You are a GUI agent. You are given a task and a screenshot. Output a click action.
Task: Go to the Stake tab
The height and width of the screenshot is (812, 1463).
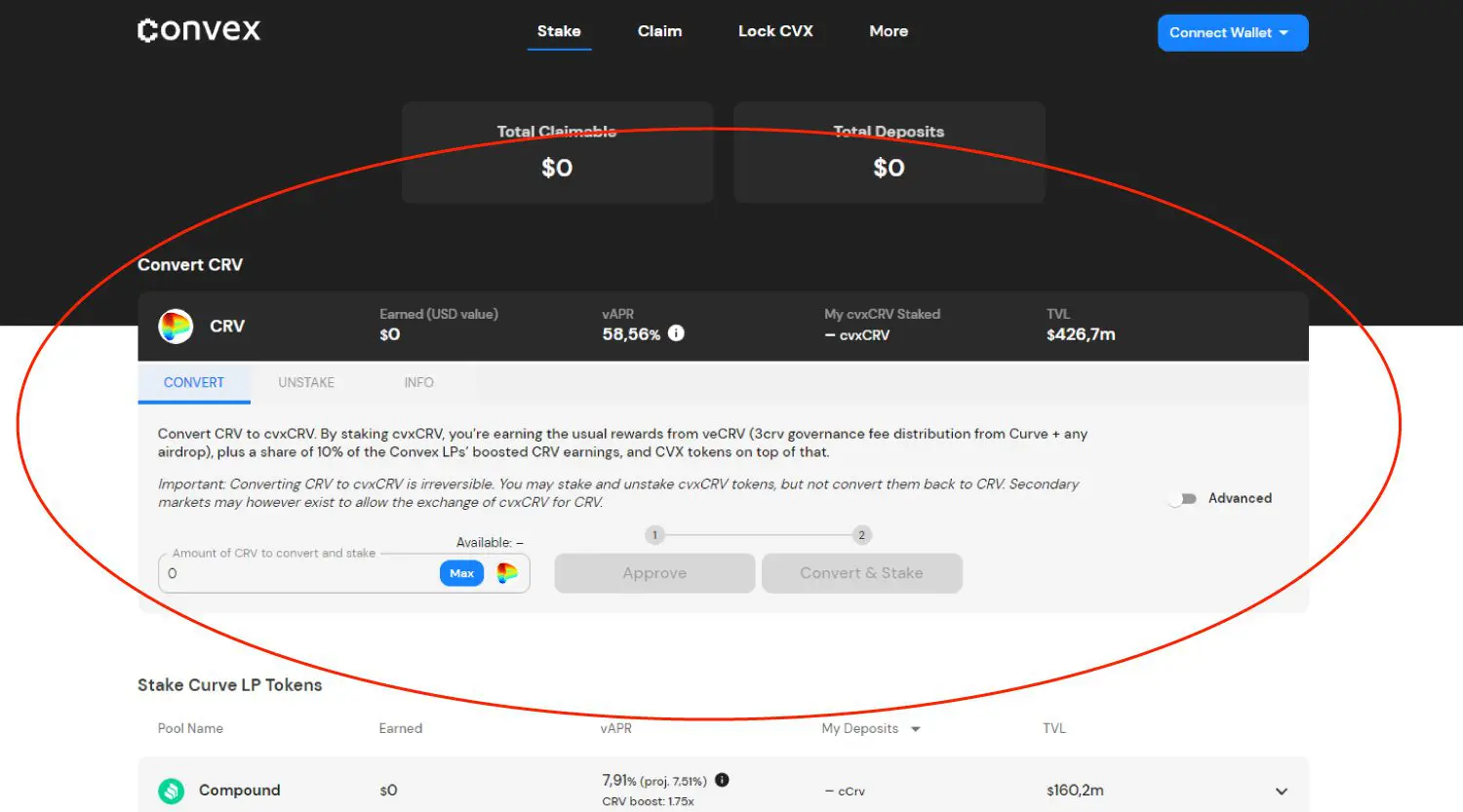point(559,31)
